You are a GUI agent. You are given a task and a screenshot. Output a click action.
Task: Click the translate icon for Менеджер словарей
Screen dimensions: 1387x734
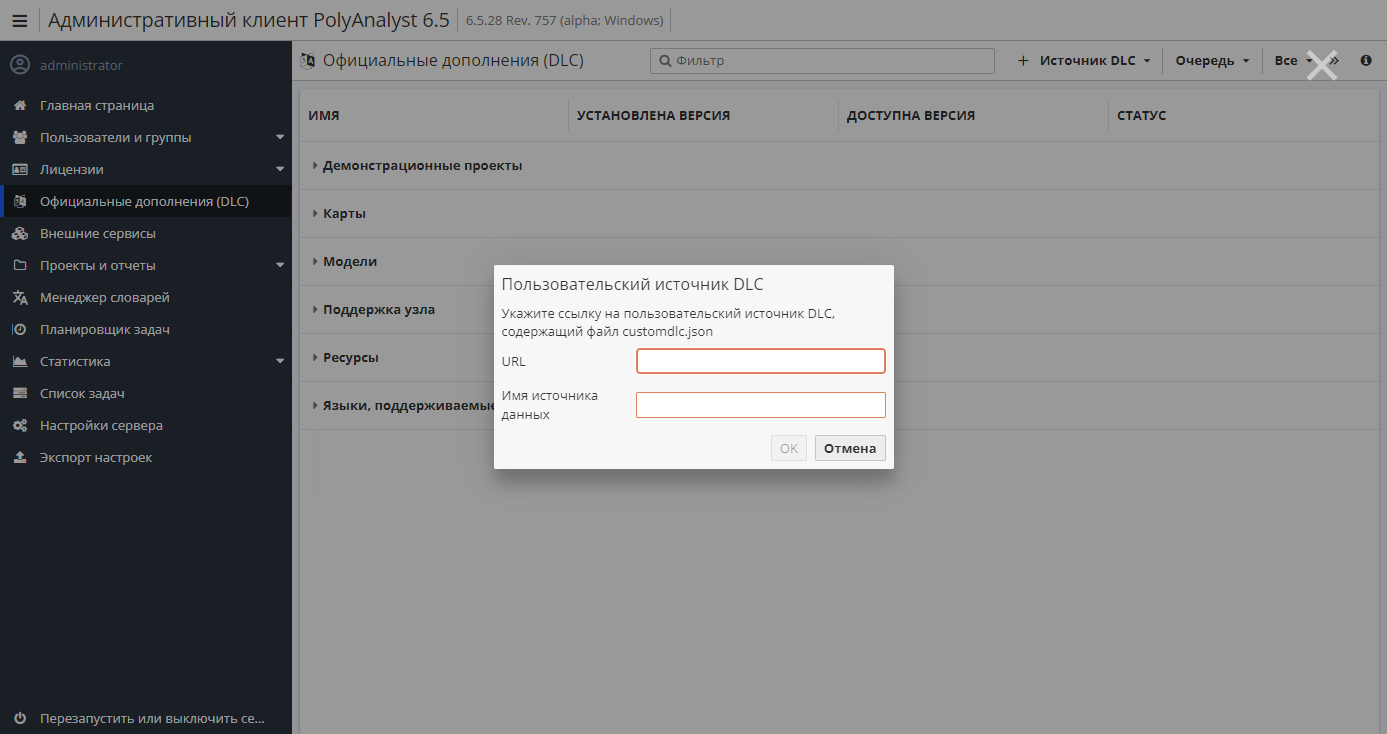pos(20,297)
